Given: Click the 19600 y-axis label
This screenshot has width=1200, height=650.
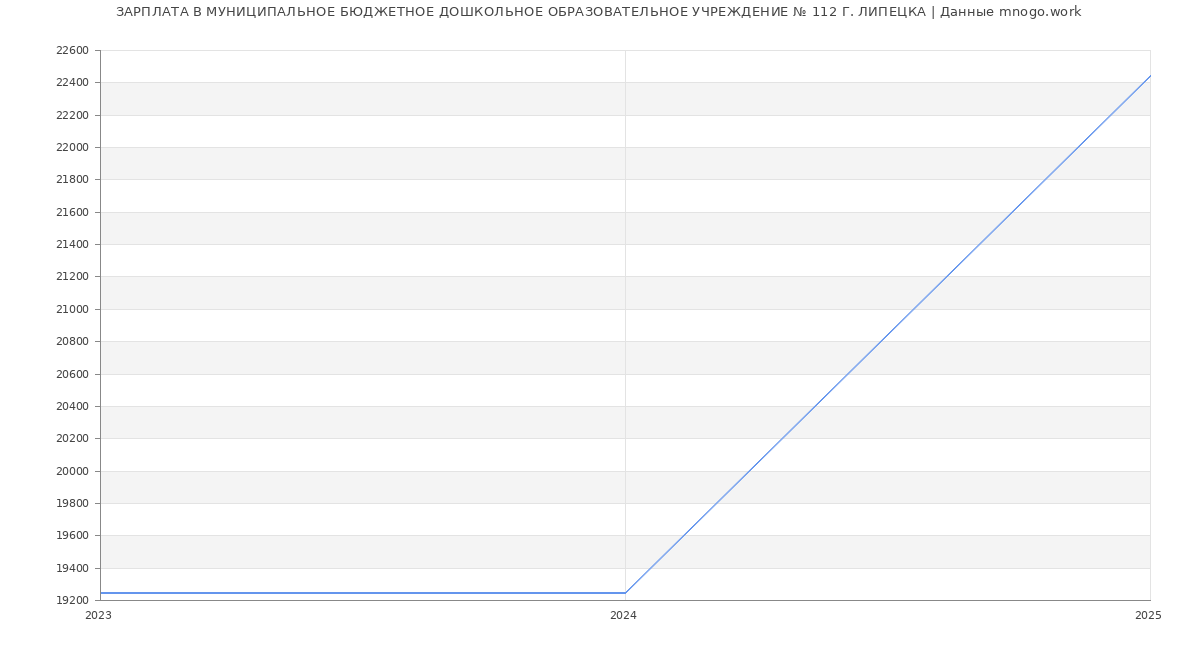Looking at the screenshot, I should coord(72,536).
